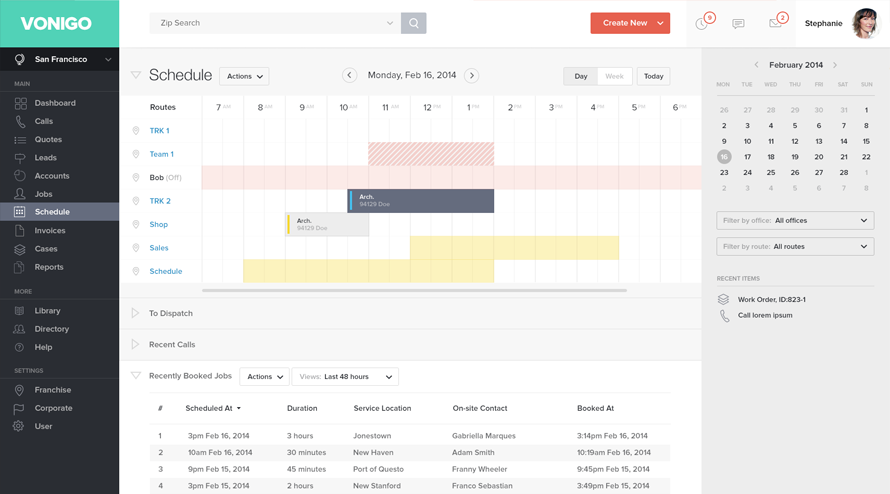Open Filter by office dropdown
The image size is (890, 494).
pos(795,220)
